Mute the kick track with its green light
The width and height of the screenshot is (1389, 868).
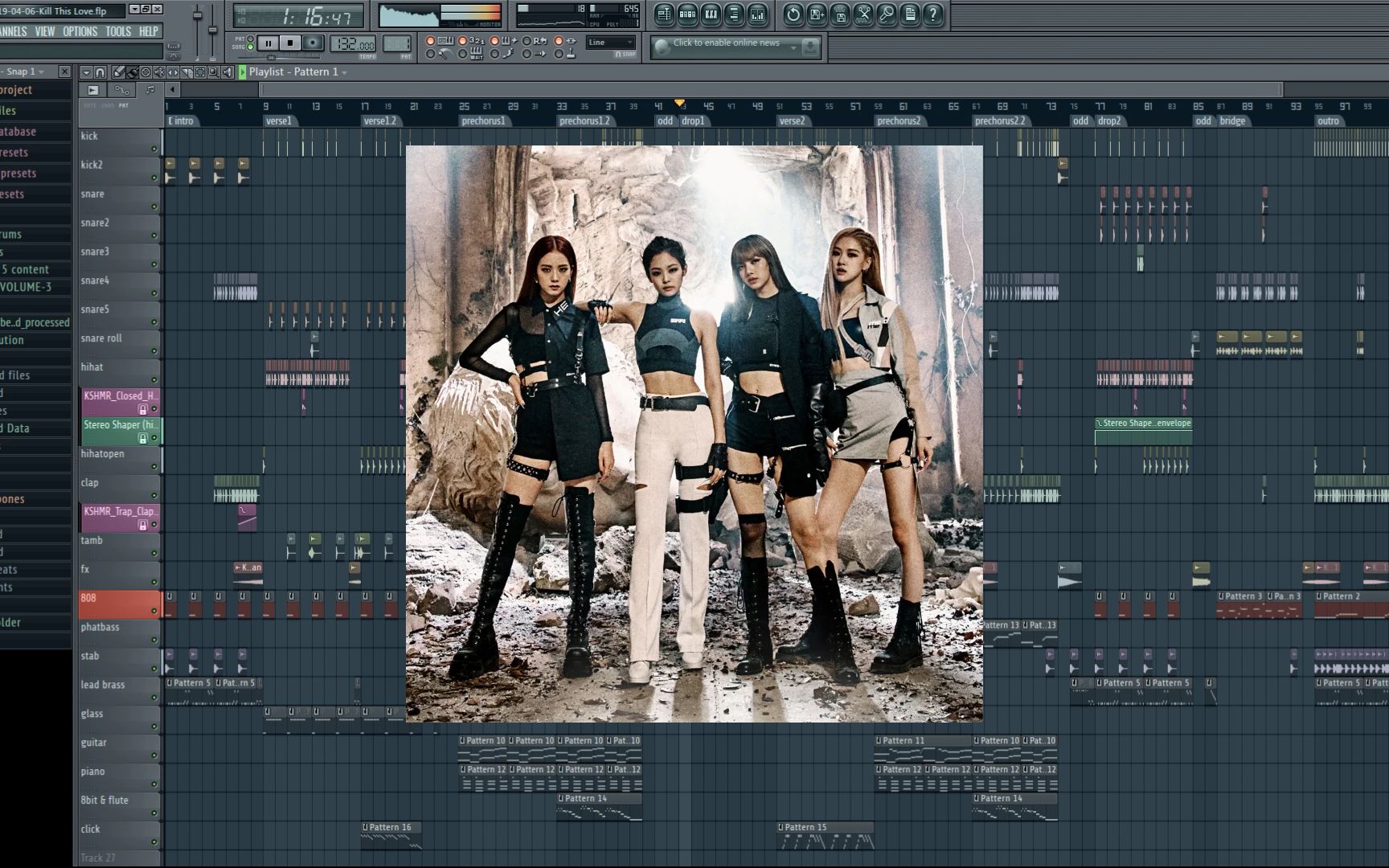coord(154,149)
